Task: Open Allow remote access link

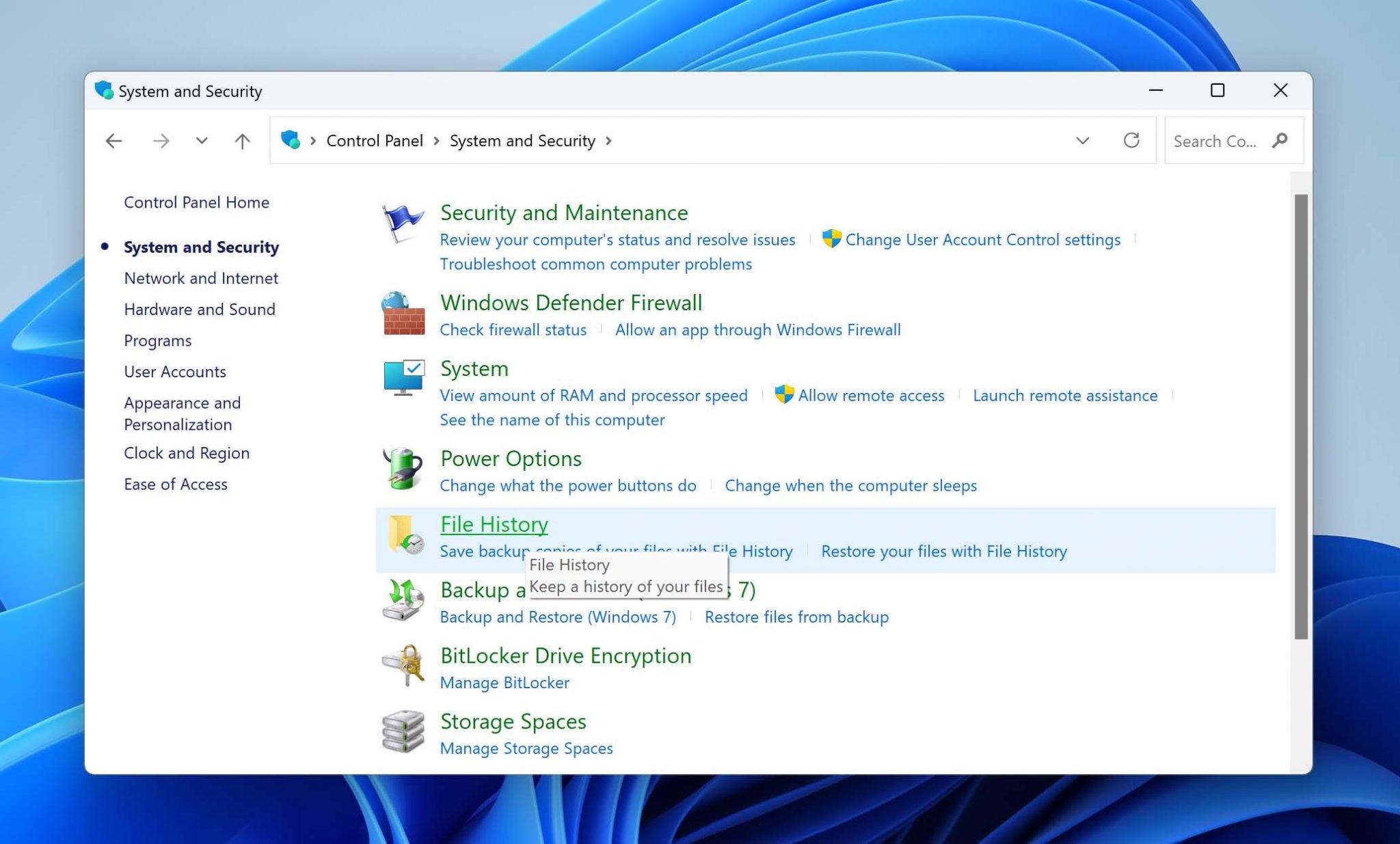Action: point(871,396)
